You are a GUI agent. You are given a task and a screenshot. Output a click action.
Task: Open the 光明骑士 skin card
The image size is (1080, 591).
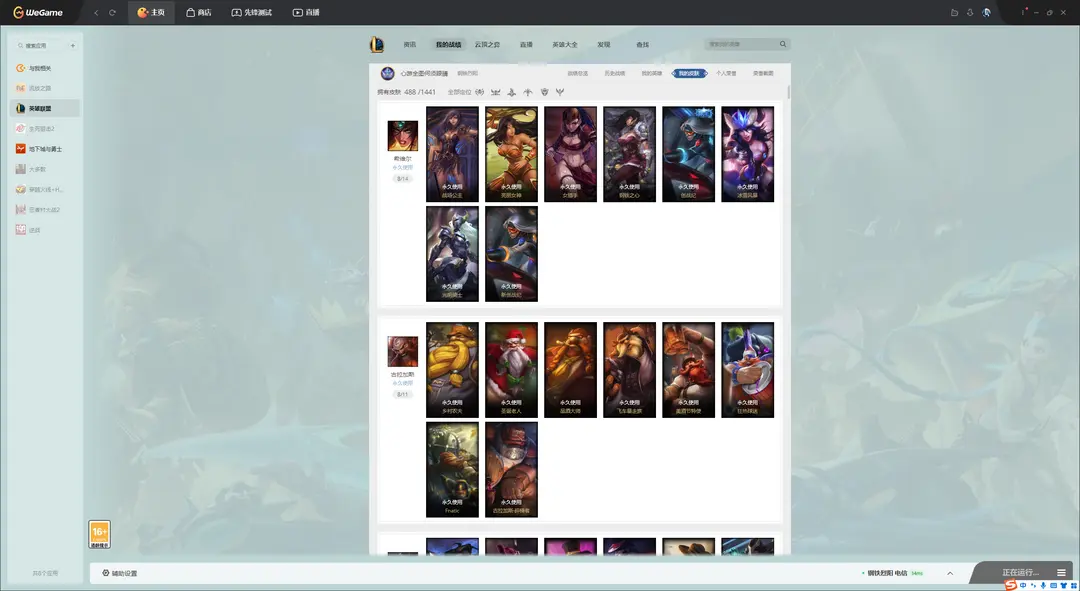click(x=452, y=254)
